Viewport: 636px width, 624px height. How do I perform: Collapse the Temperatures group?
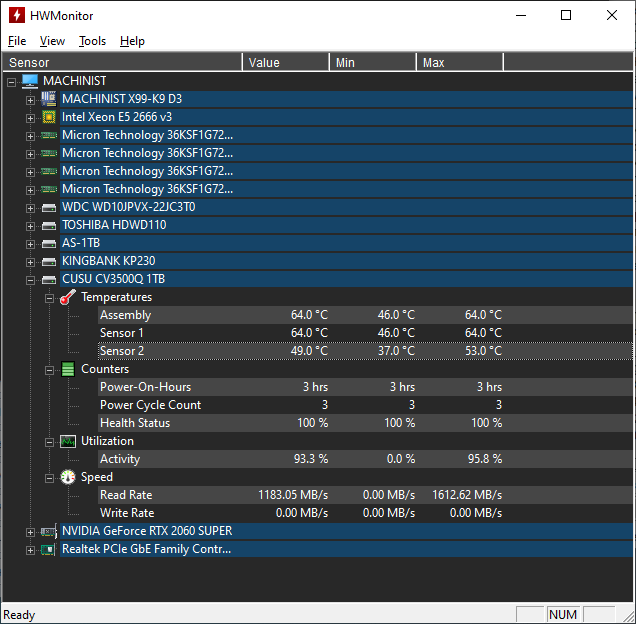(49, 299)
